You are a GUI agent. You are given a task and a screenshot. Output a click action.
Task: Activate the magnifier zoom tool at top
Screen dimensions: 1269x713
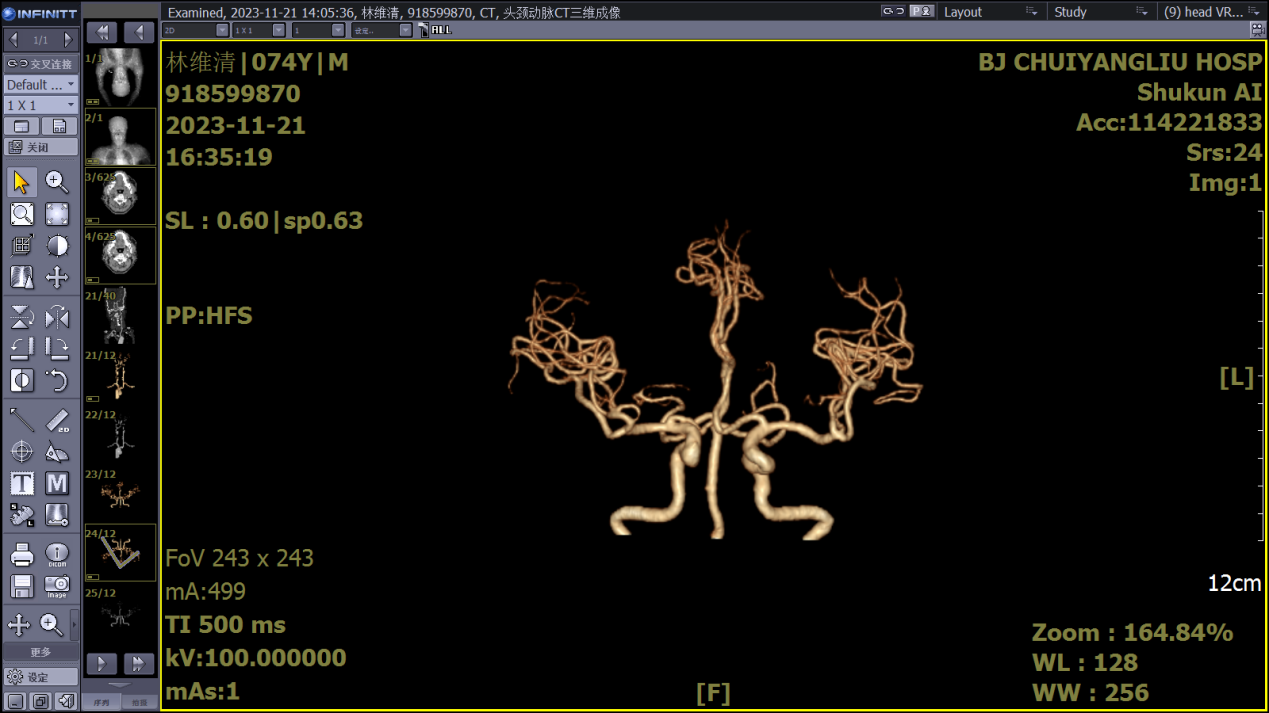(x=57, y=182)
